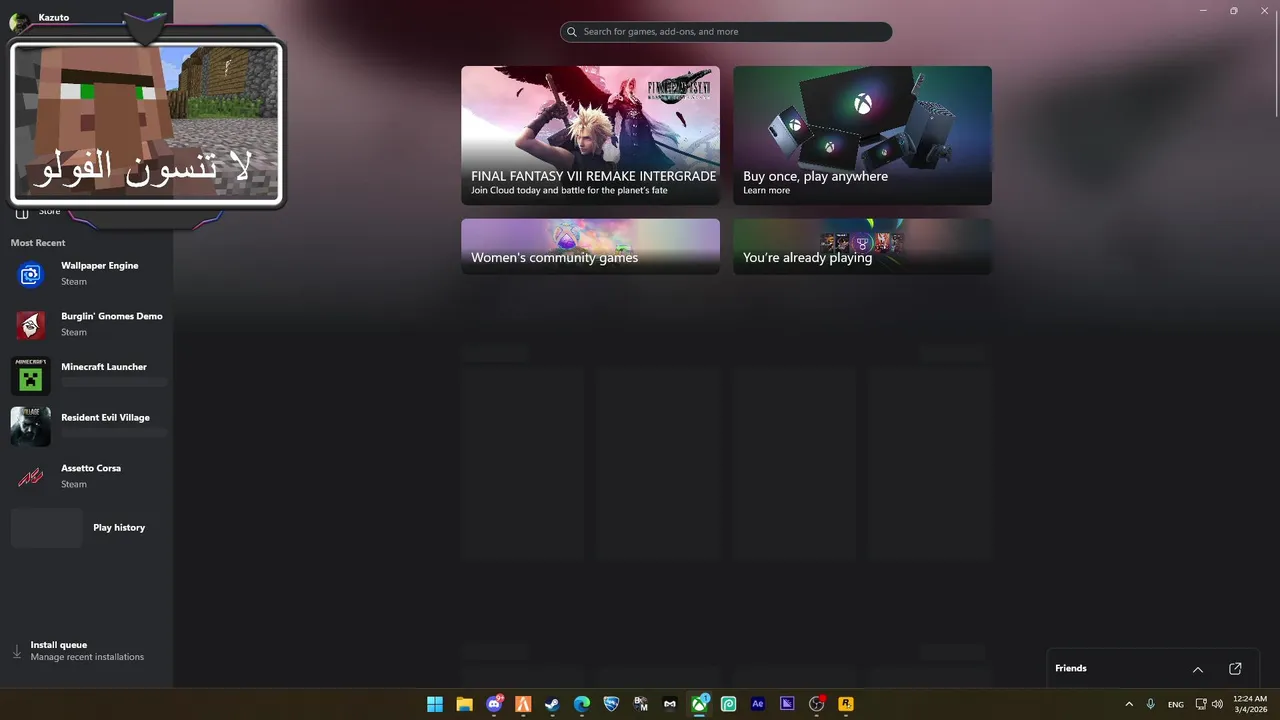The height and width of the screenshot is (720, 1280).
Task: Click the Minecraft villager overlay image
Action: tap(146, 122)
